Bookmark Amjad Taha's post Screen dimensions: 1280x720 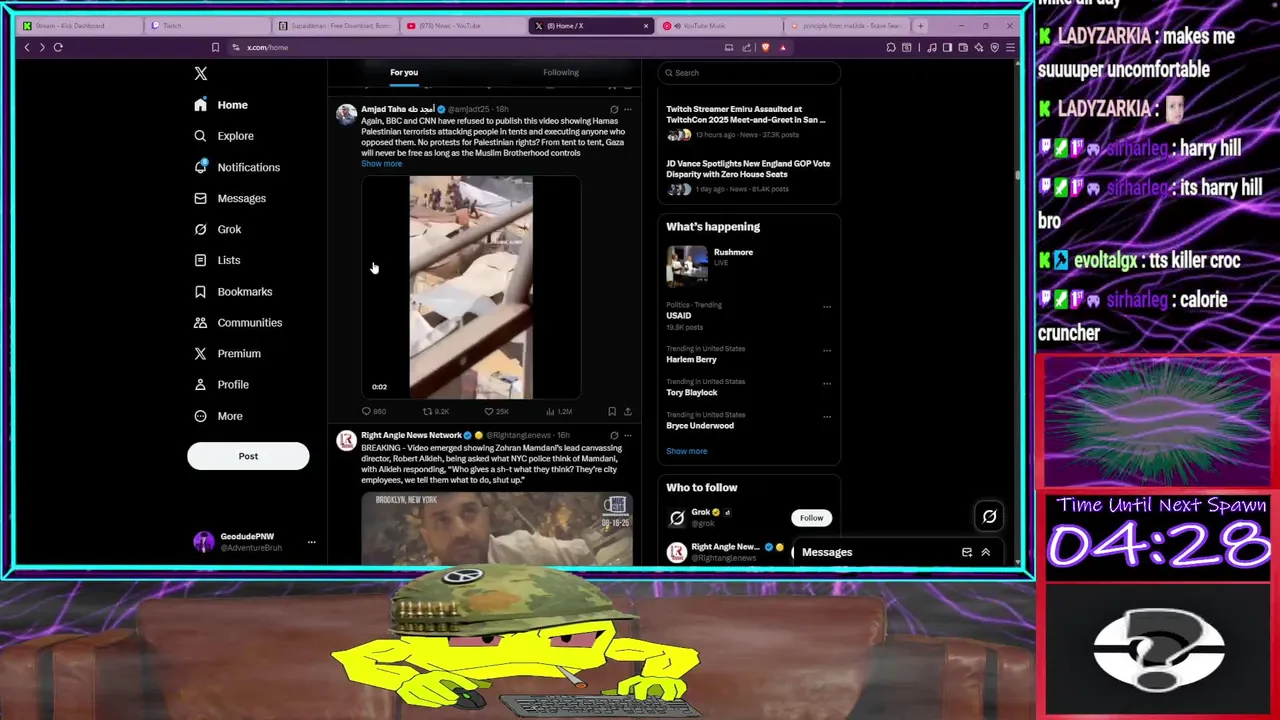pyautogui.click(x=612, y=411)
